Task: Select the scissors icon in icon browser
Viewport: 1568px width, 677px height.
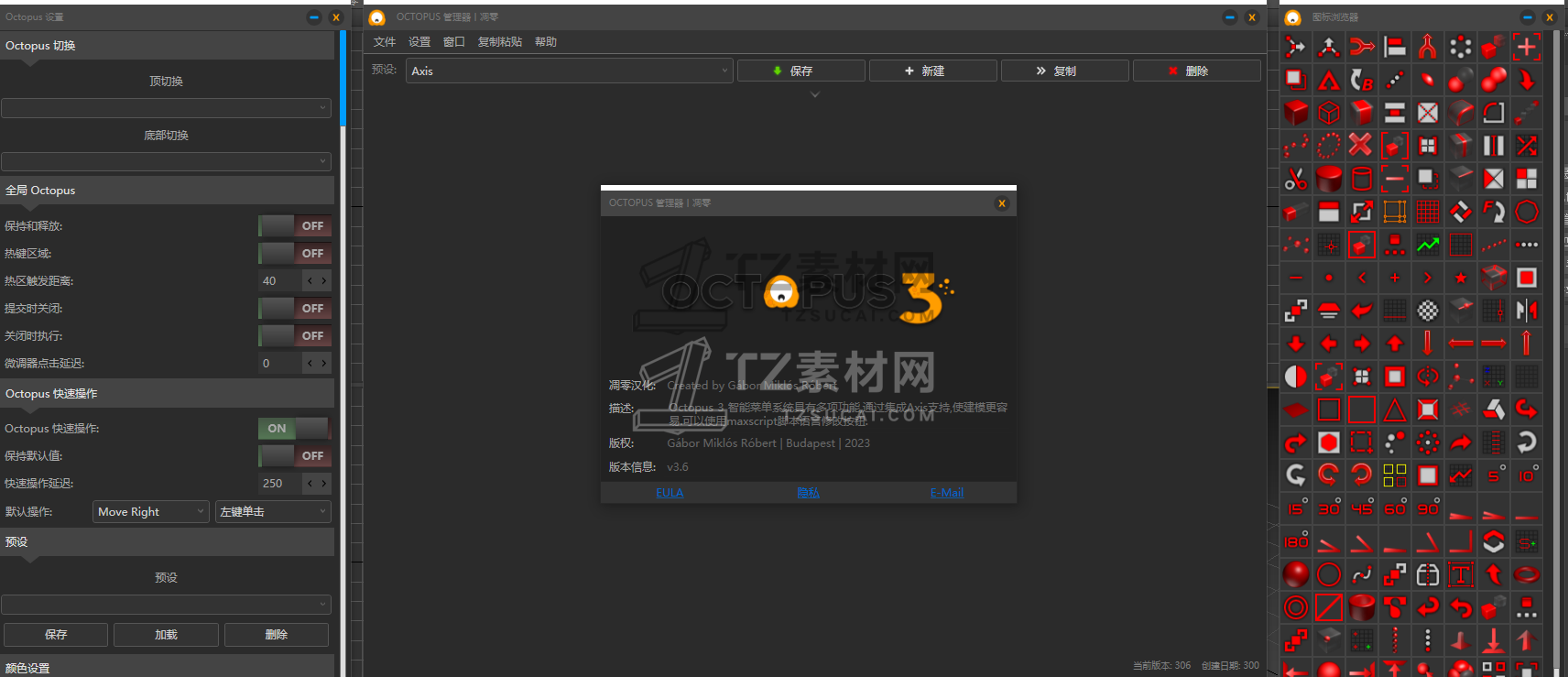Action: (1296, 179)
